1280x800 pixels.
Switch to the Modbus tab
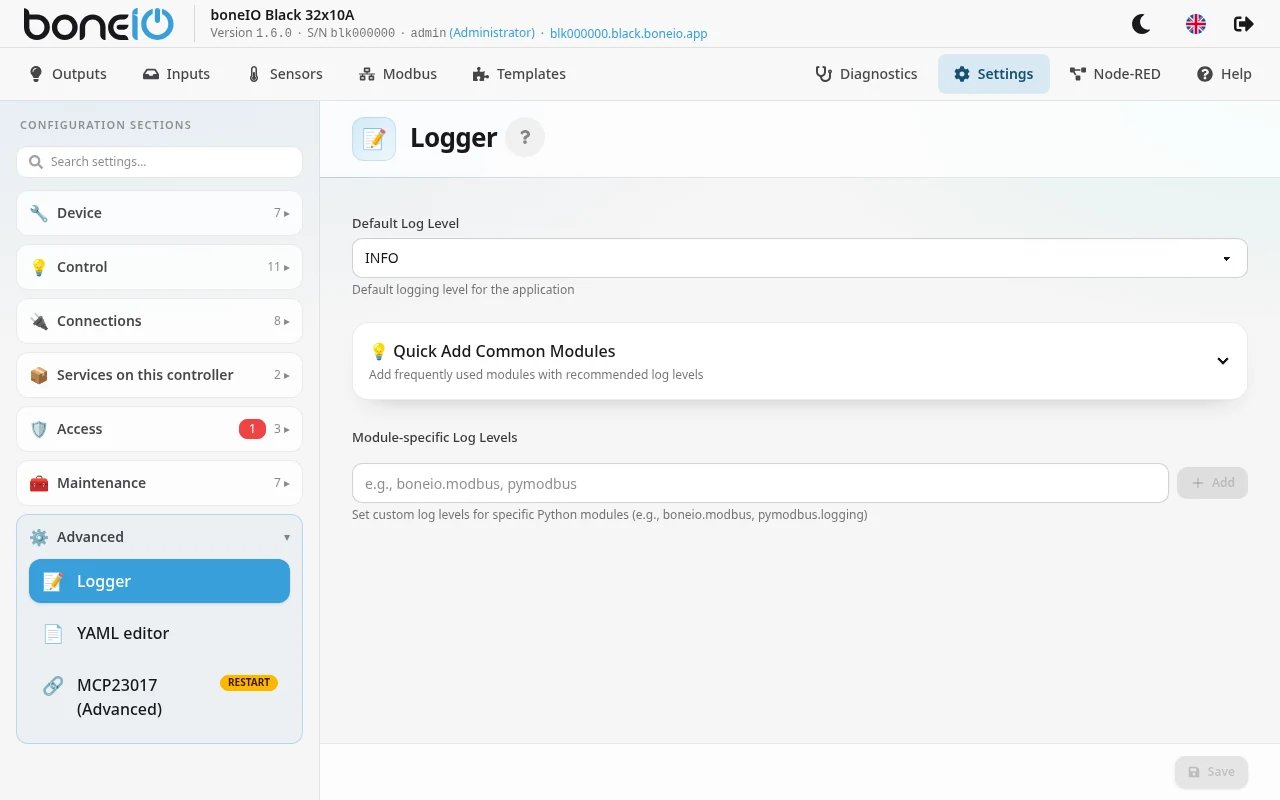[398, 74]
